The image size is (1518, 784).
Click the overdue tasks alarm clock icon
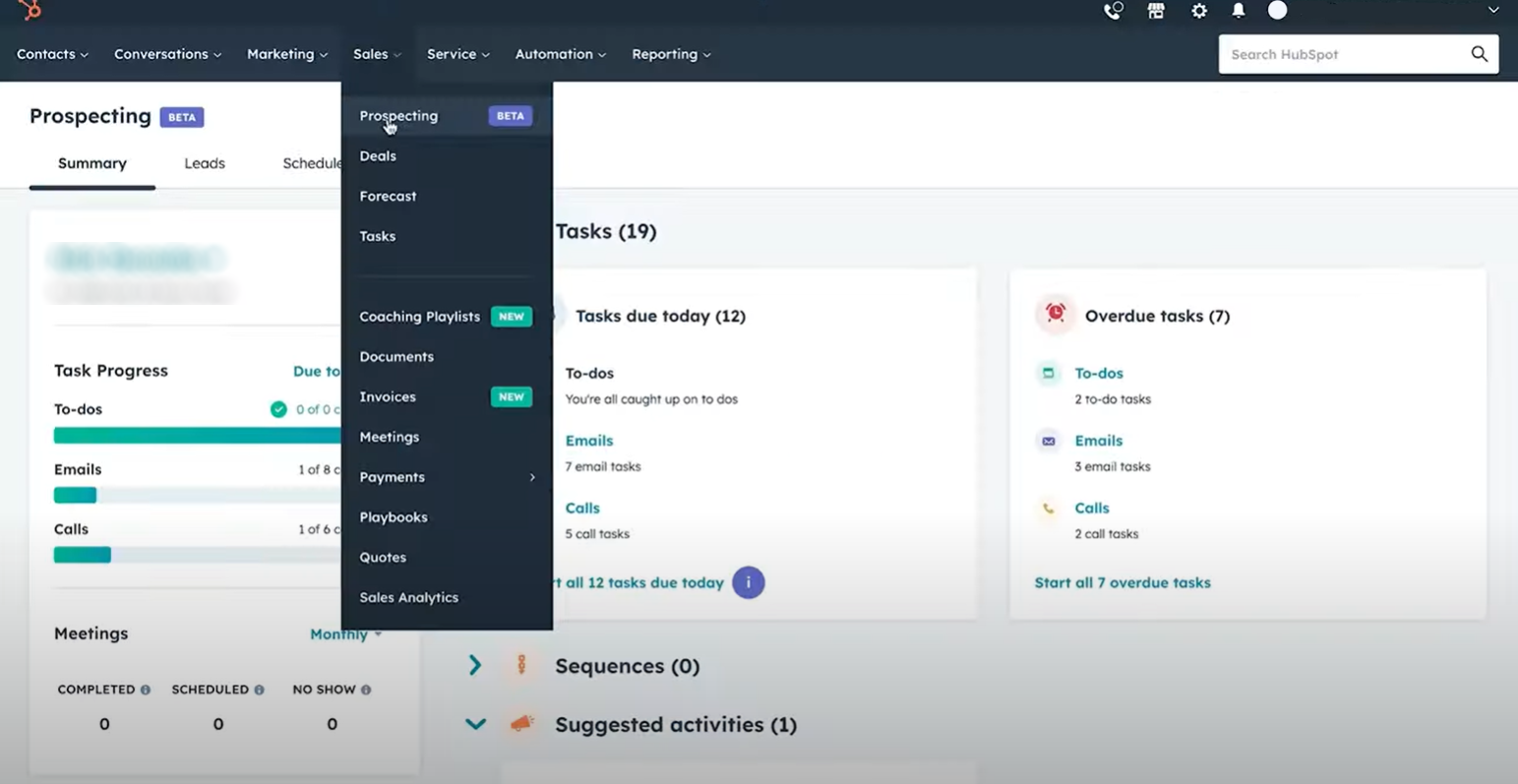click(1055, 314)
